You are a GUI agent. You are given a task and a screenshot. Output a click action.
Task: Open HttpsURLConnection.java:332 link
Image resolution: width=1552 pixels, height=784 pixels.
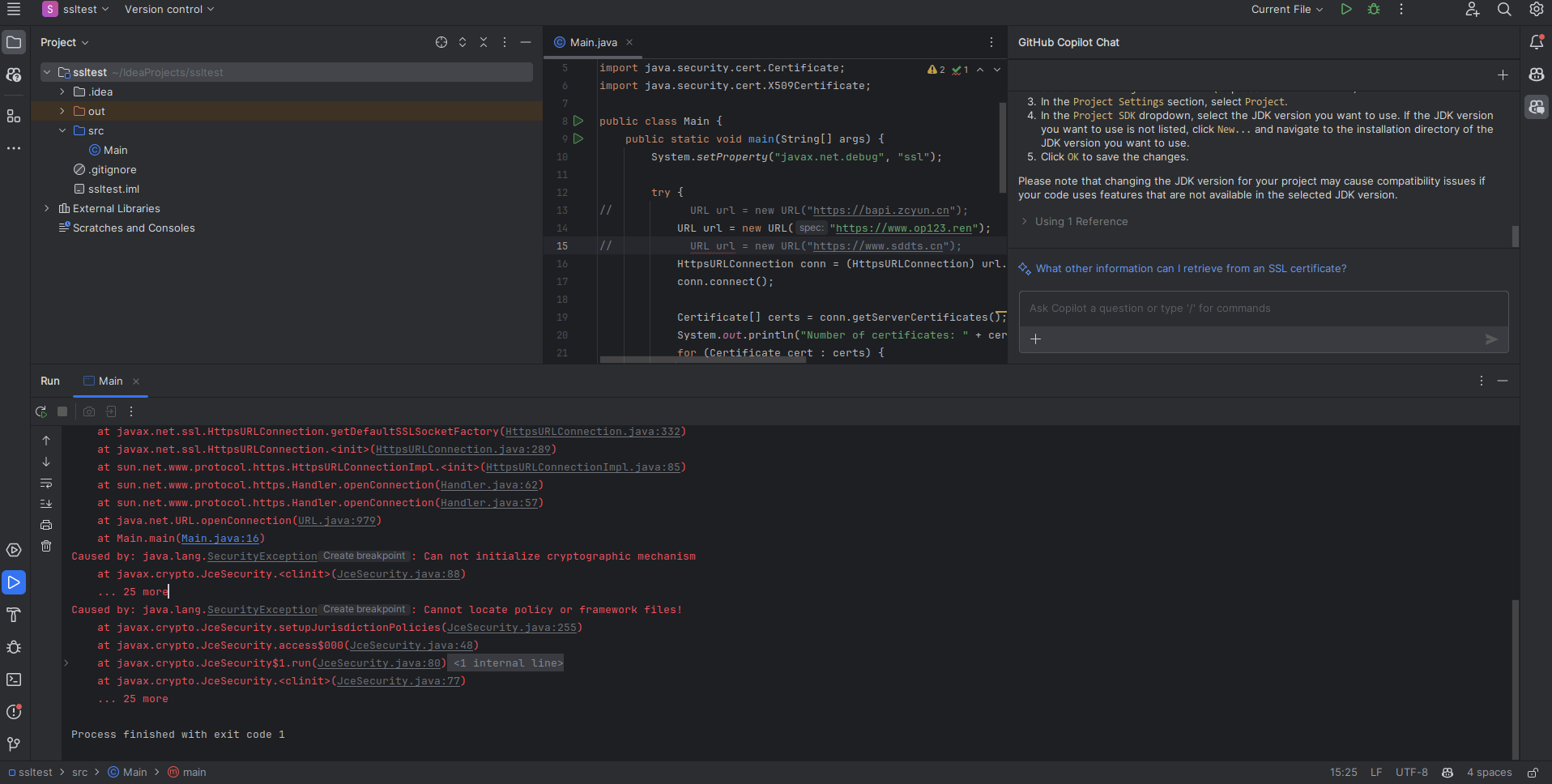click(593, 432)
